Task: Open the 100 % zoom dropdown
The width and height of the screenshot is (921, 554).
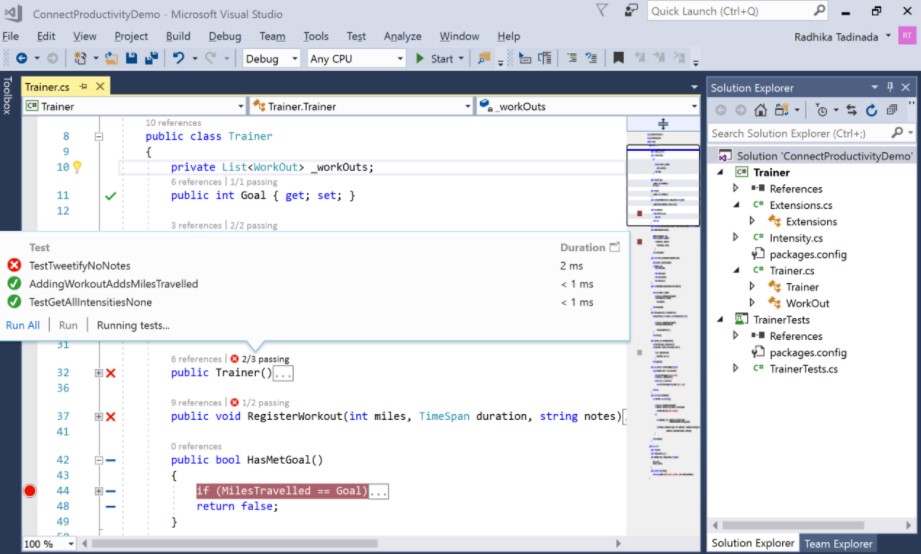Action: point(49,544)
